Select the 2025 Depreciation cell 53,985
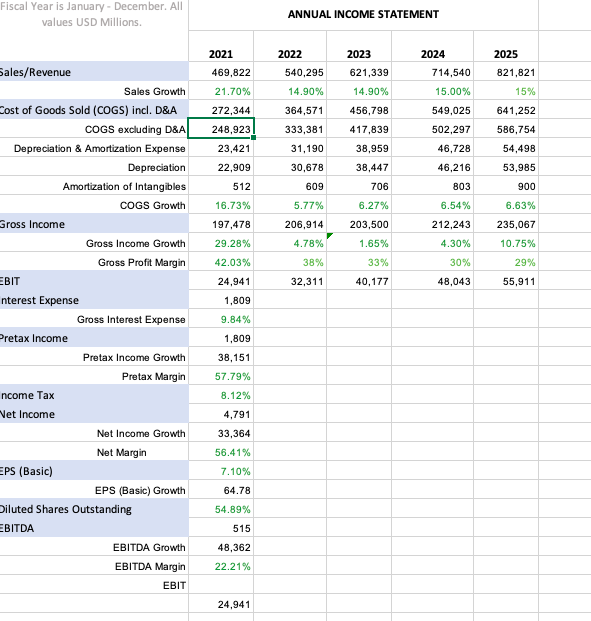591x621 pixels. point(506,167)
